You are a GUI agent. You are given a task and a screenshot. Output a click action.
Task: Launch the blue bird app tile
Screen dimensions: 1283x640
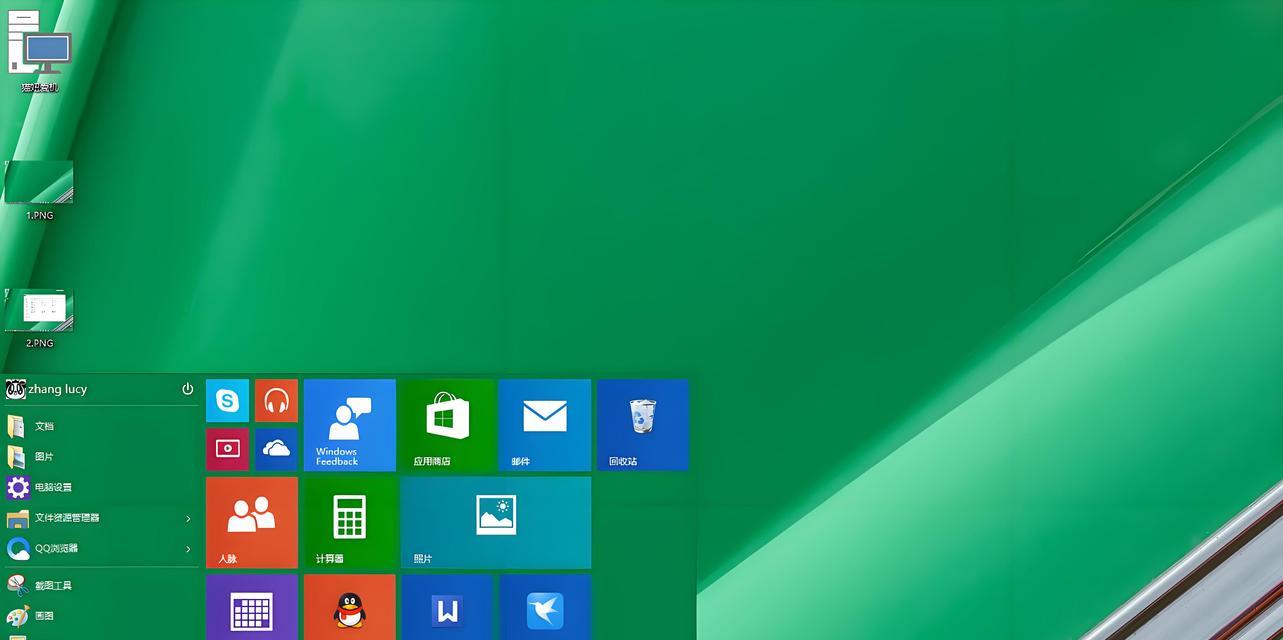click(x=545, y=607)
